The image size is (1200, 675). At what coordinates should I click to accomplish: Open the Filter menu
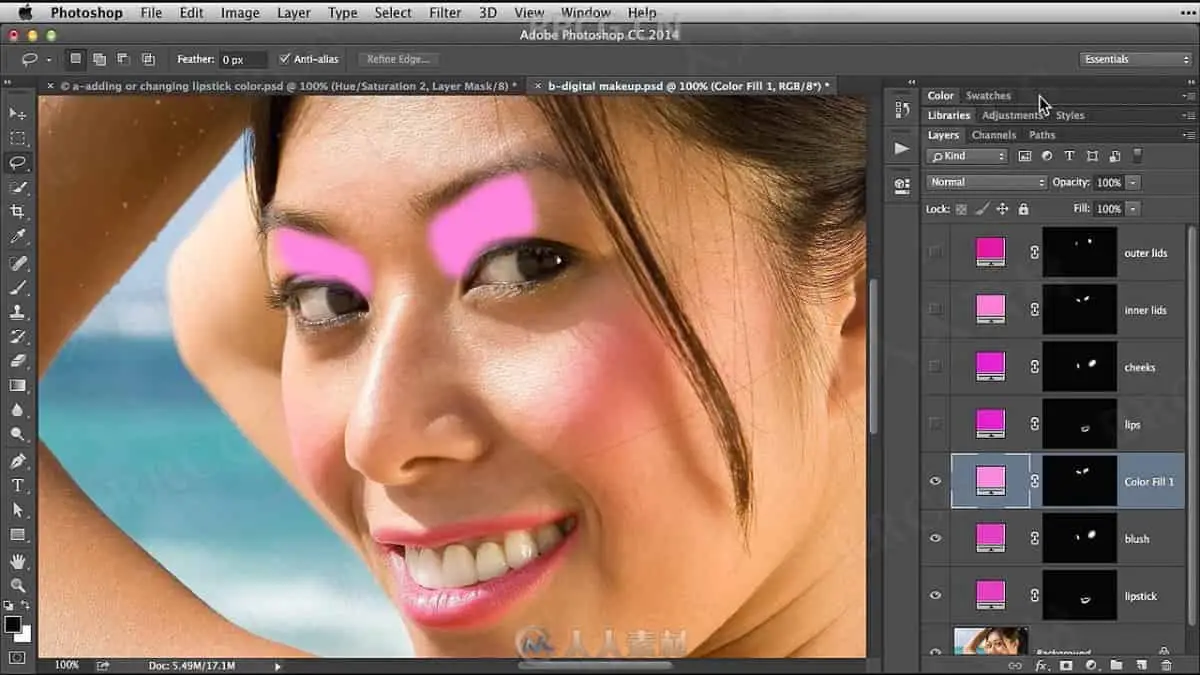[445, 13]
